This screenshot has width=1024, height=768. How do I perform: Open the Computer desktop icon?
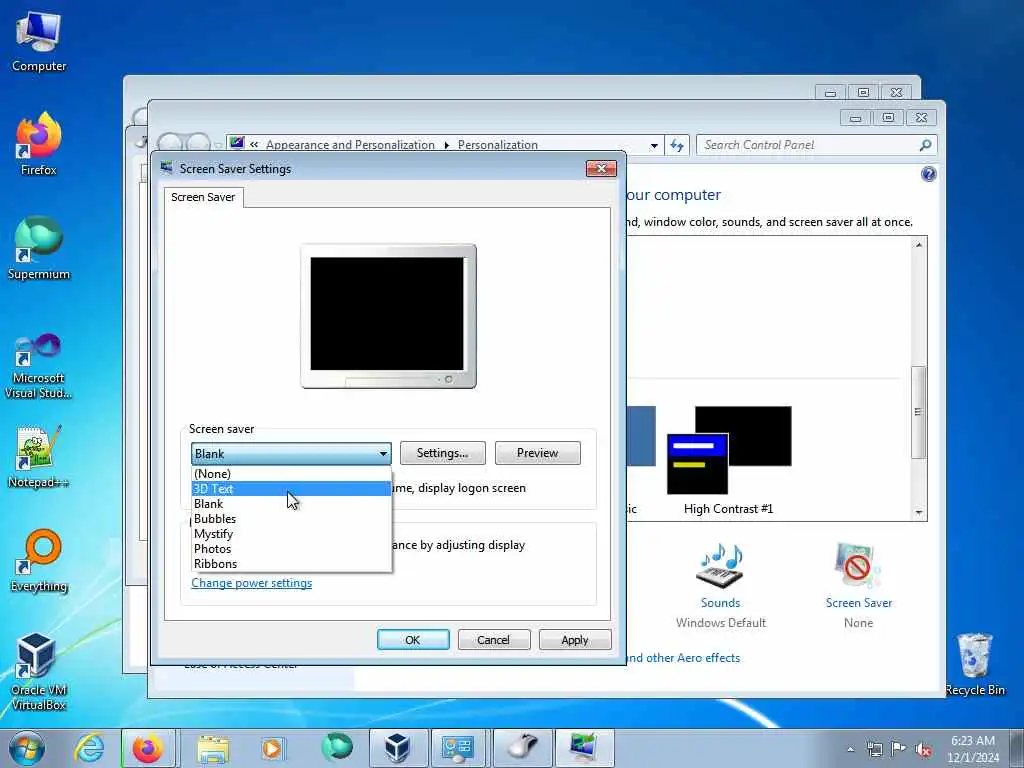pos(39,40)
